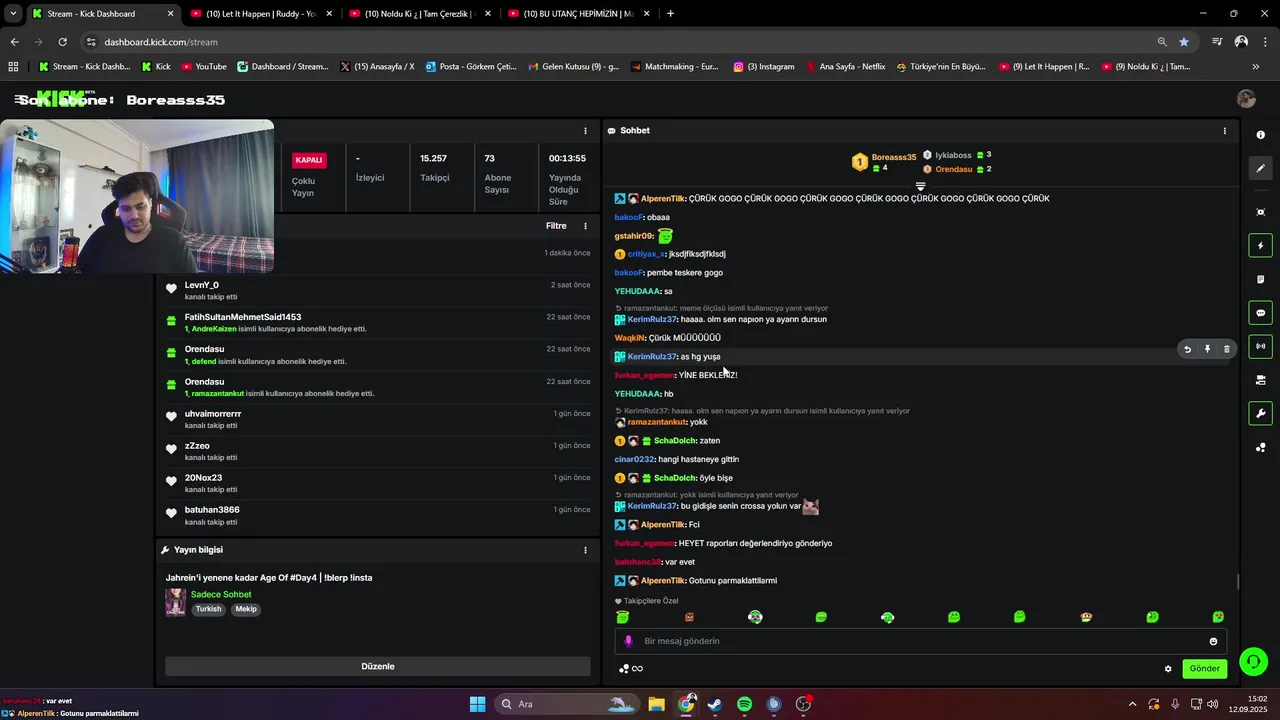The image size is (1280, 720).
Task: Show hidden system tray icons
Action: click(x=1132, y=704)
